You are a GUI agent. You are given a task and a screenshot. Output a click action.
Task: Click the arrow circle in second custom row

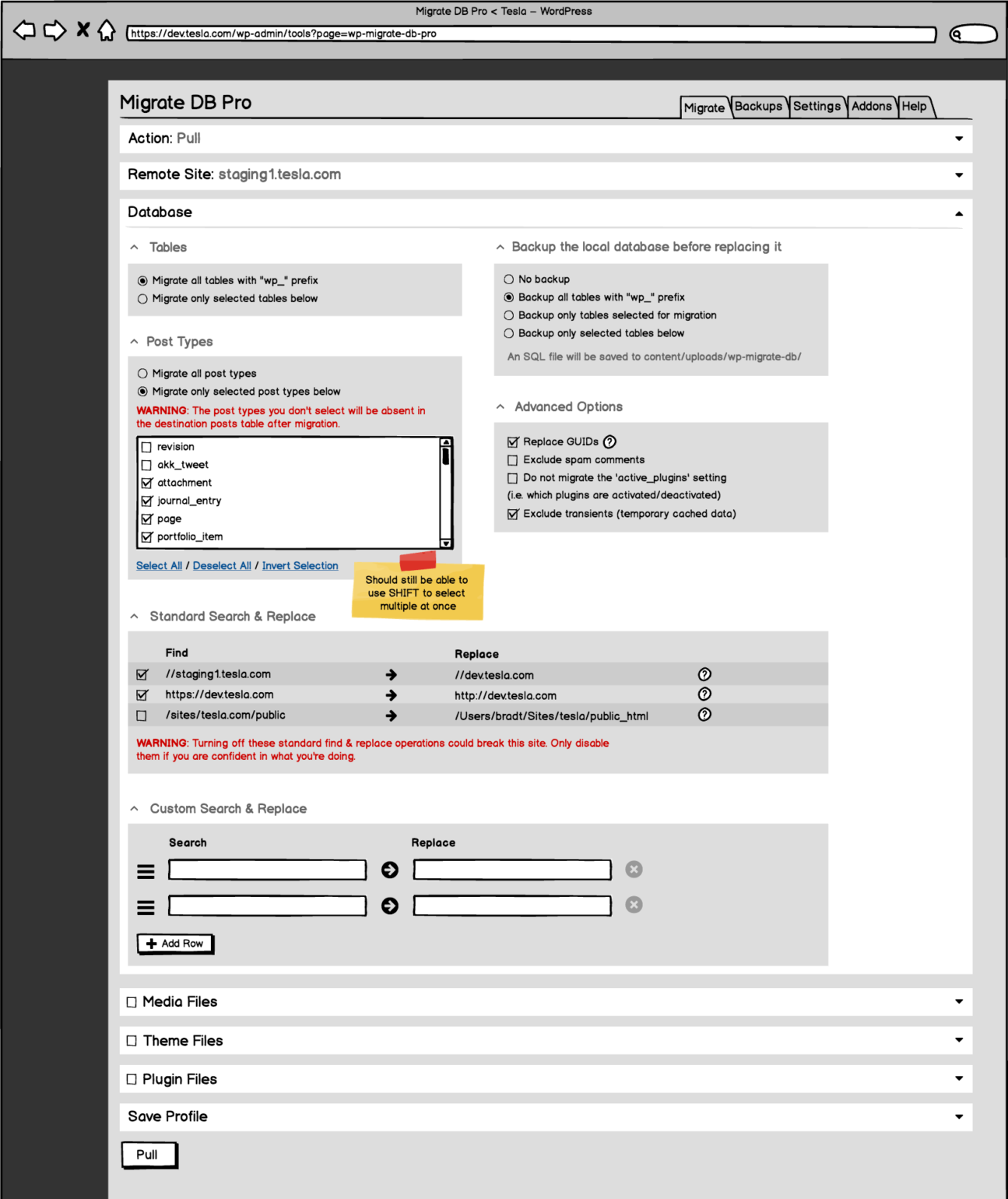(390, 905)
